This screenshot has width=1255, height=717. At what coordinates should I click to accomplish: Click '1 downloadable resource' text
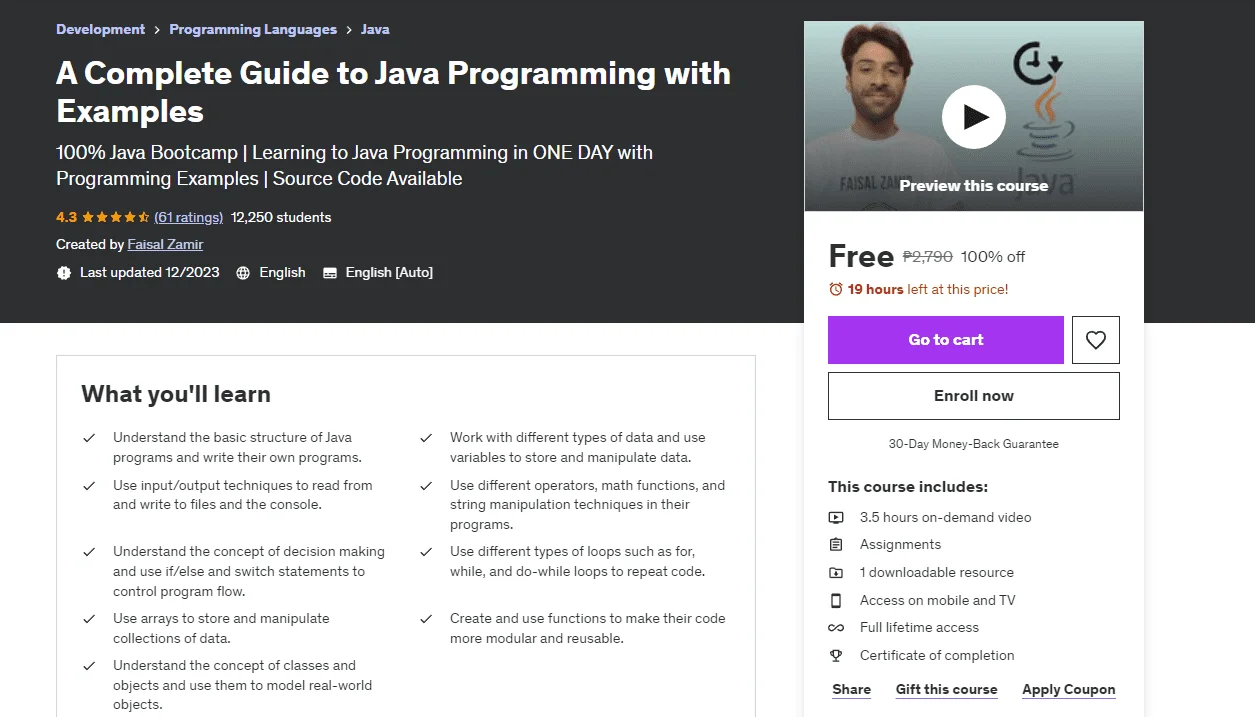click(937, 572)
